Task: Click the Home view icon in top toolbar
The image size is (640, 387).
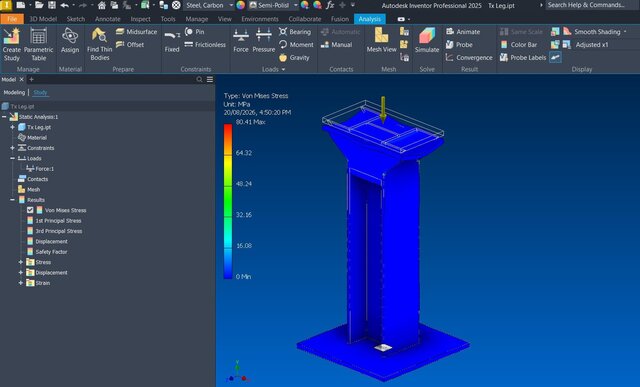Action: 102,5
